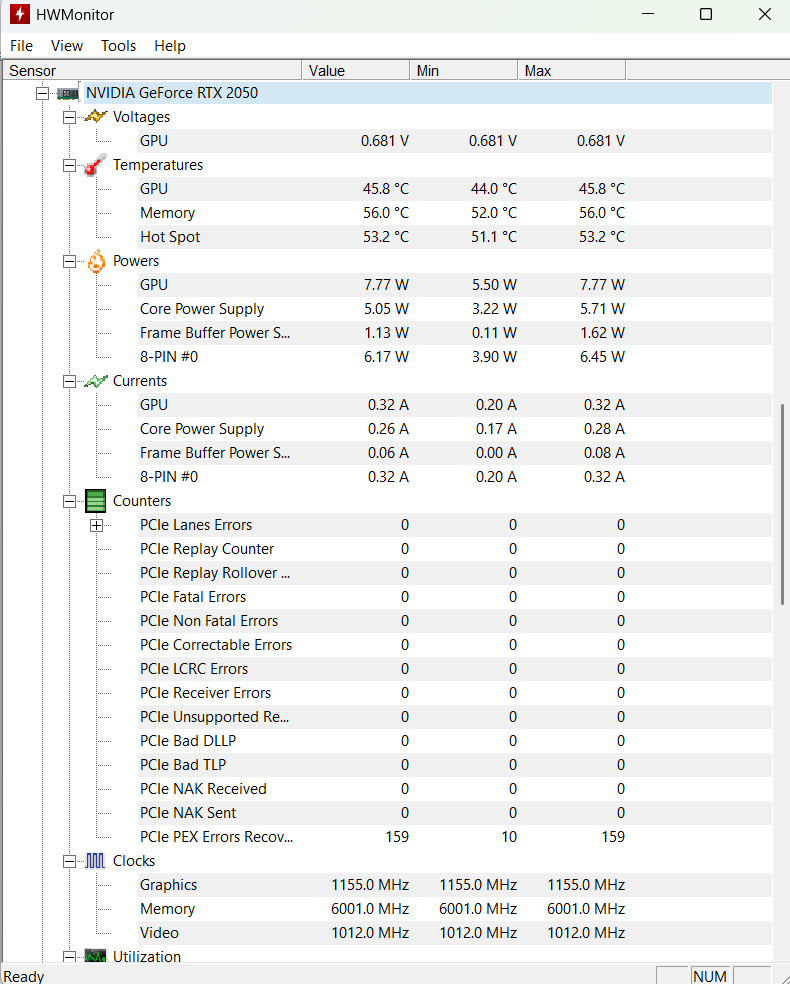790x984 pixels.
Task: Click the Sensor column header
Action: (150, 70)
